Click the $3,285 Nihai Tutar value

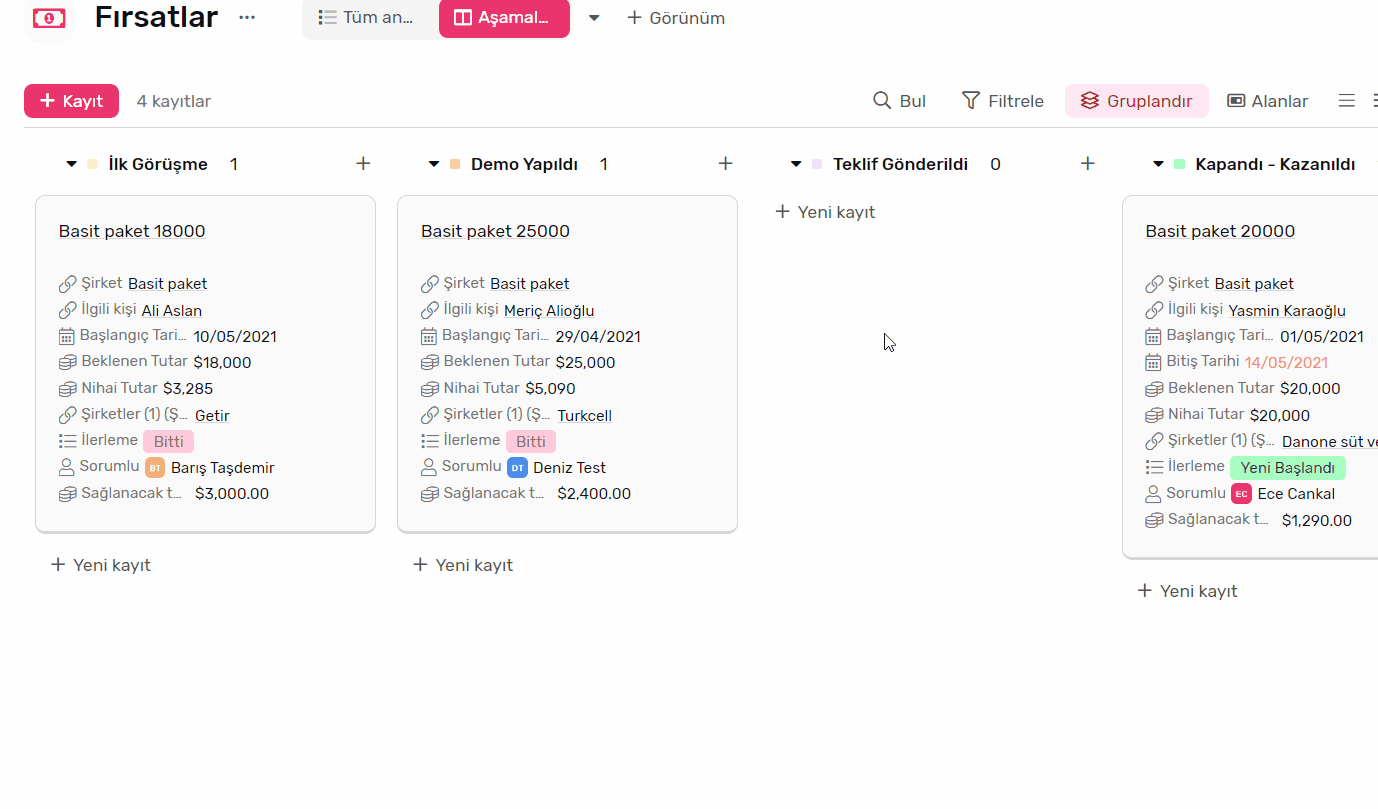(188, 389)
